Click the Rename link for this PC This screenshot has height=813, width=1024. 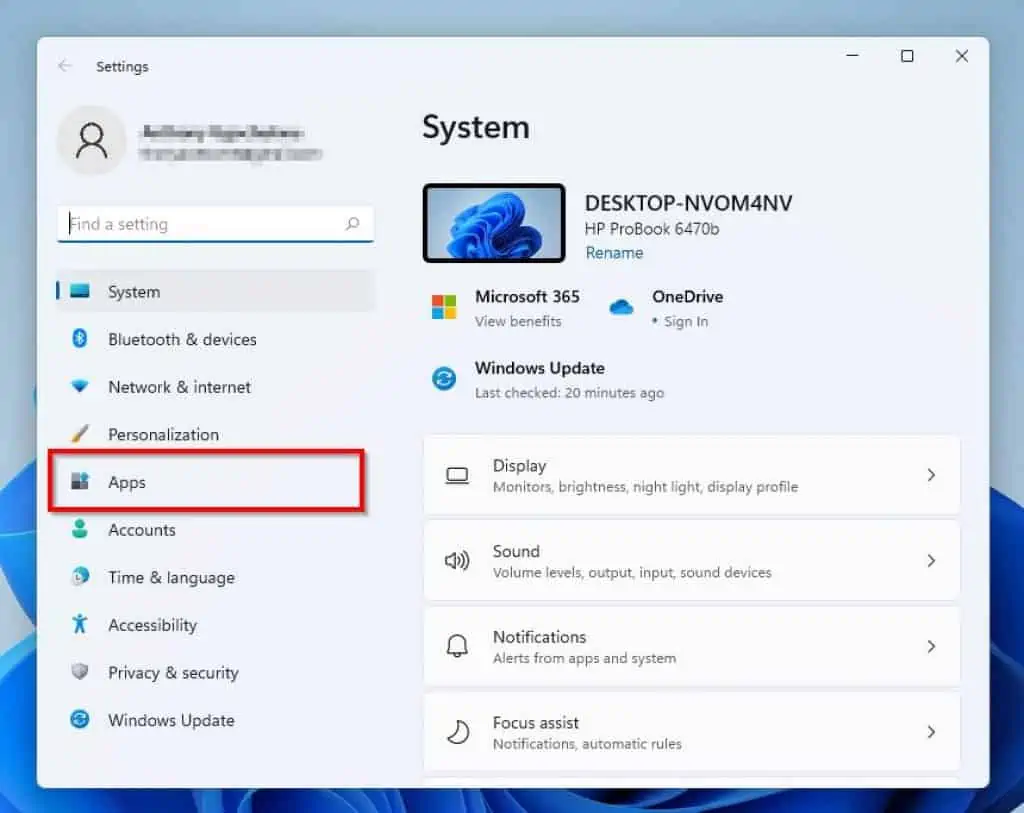click(x=613, y=252)
